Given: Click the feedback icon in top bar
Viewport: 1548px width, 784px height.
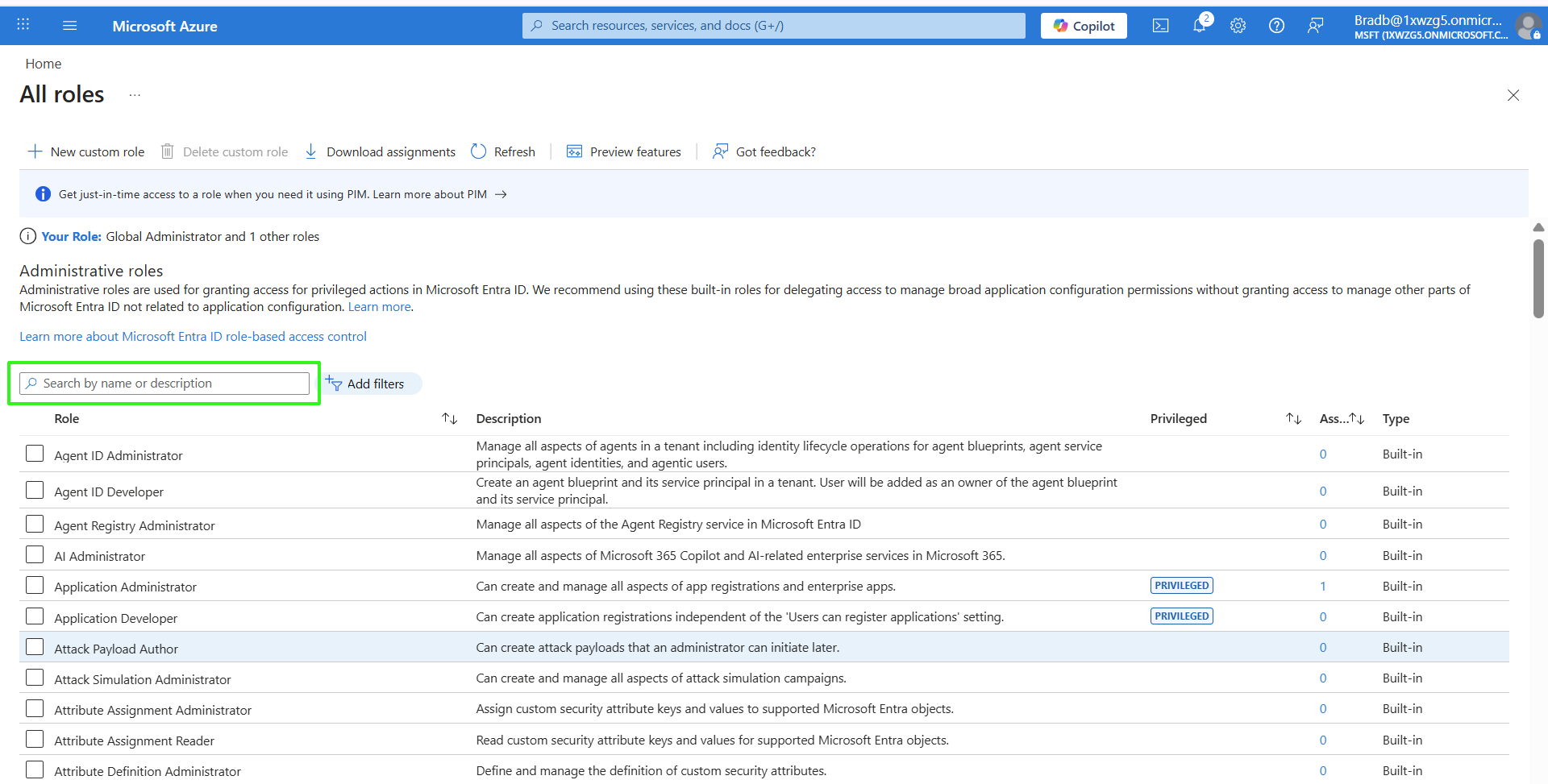Looking at the screenshot, I should pyautogui.click(x=1315, y=26).
